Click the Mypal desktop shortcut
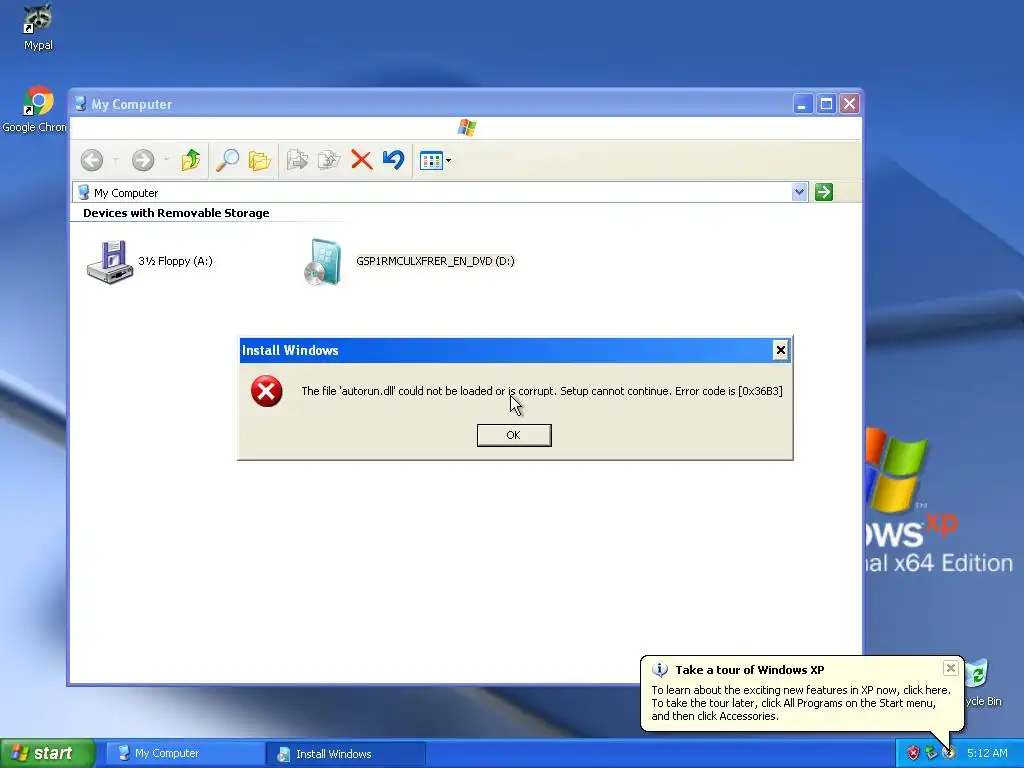1024x768 pixels. [38, 27]
